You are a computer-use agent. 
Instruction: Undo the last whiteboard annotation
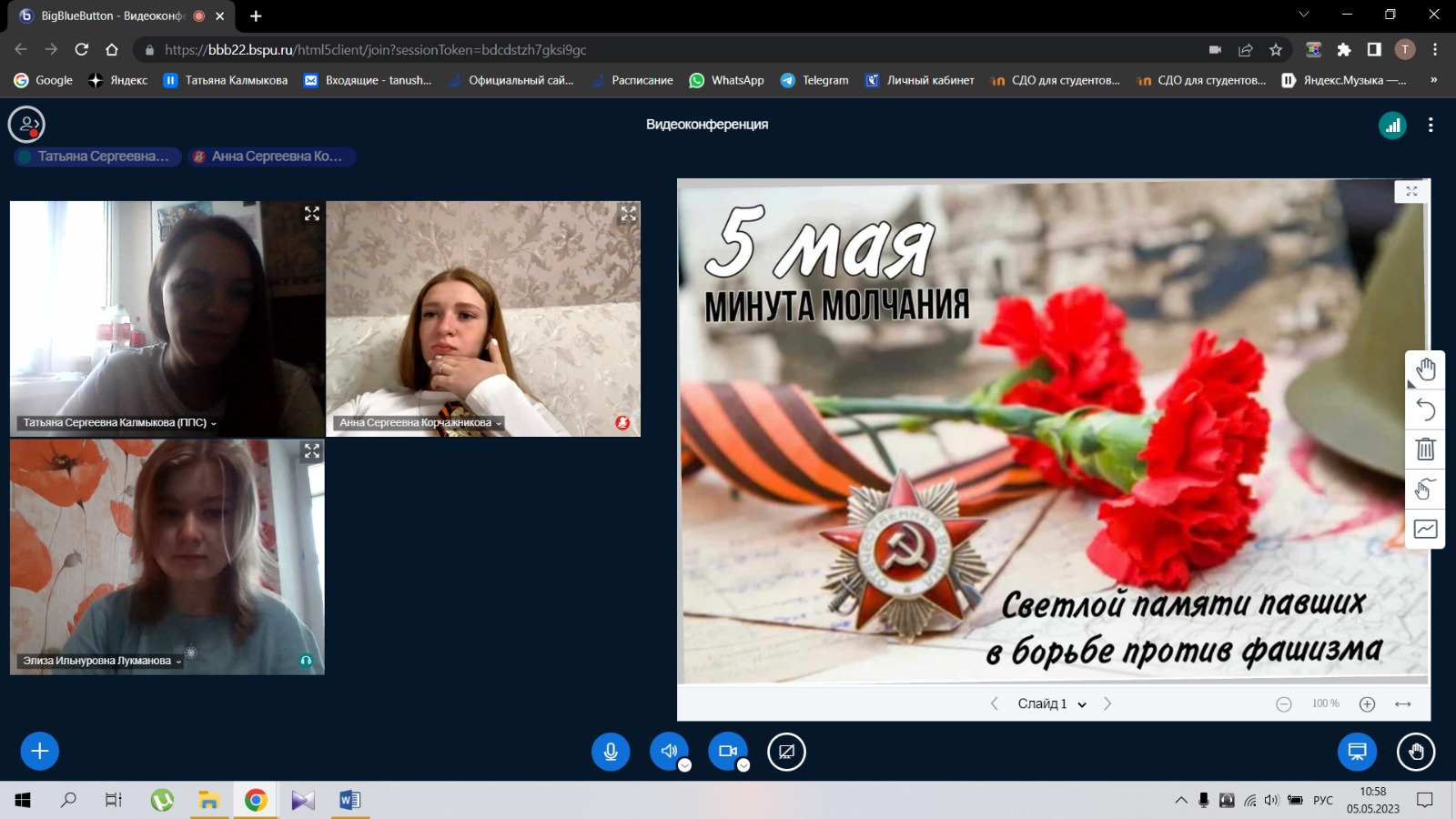[1425, 409]
